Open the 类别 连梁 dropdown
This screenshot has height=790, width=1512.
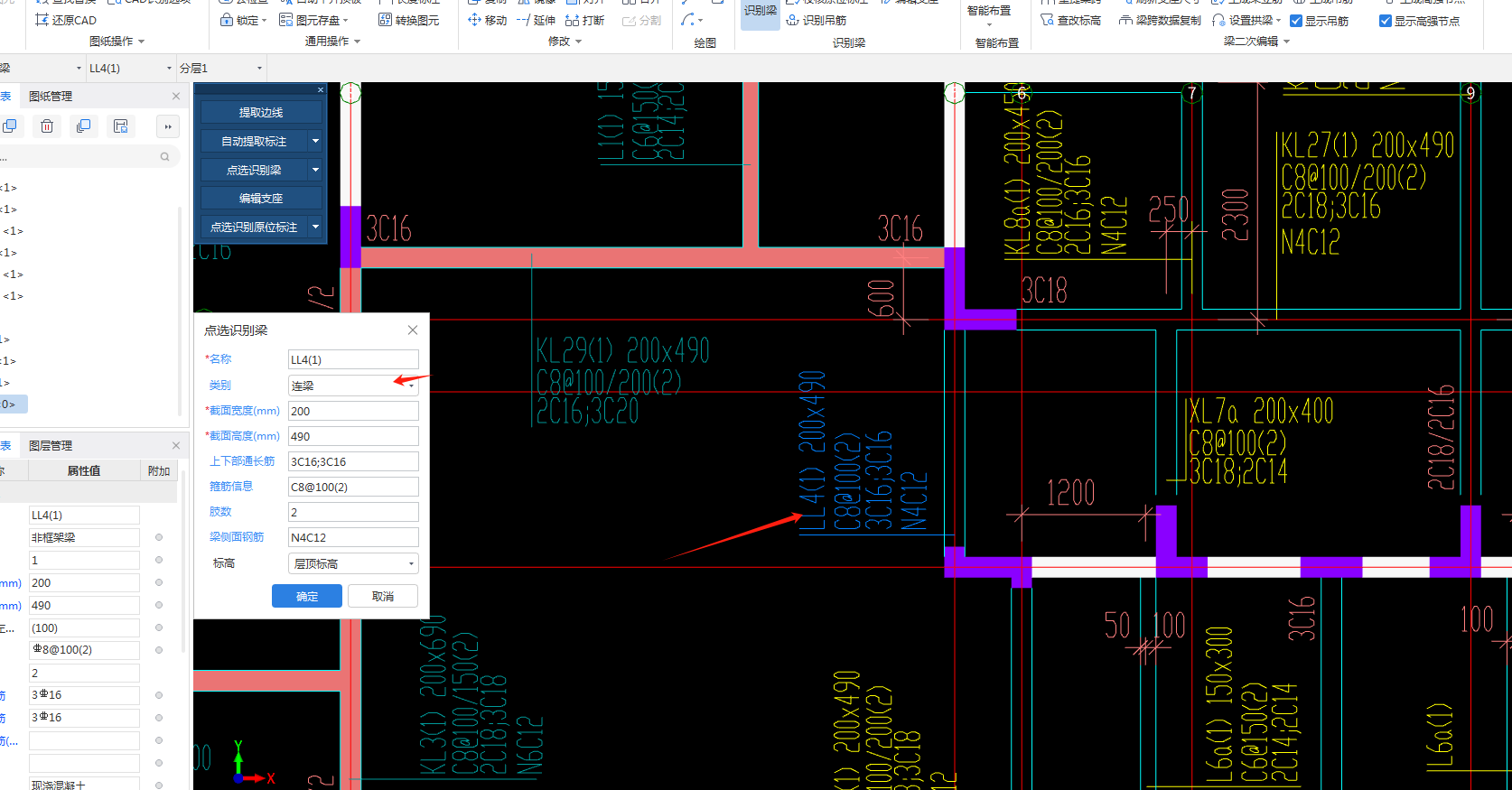click(353, 386)
